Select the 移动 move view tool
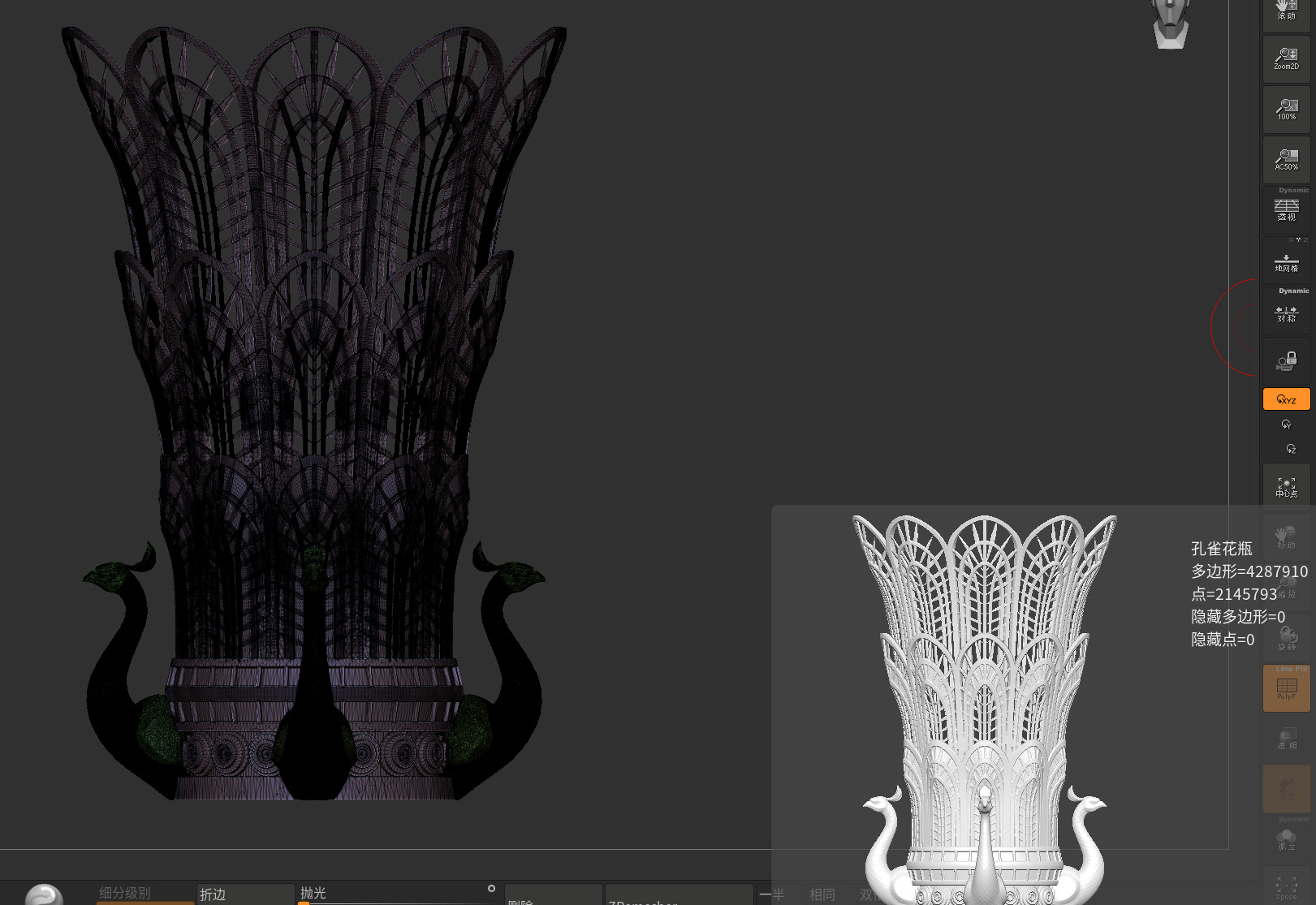Screen dimensions: 1316x905 [x=1287, y=537]
